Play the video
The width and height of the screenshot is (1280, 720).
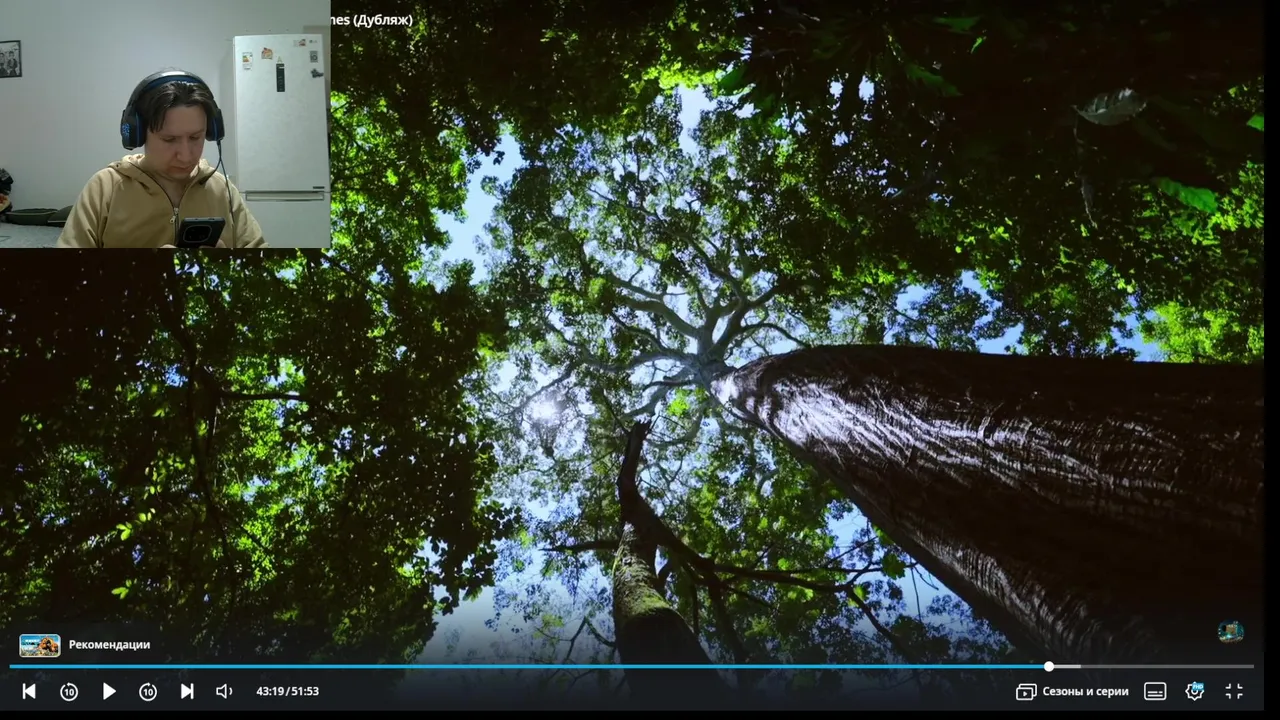109,691
